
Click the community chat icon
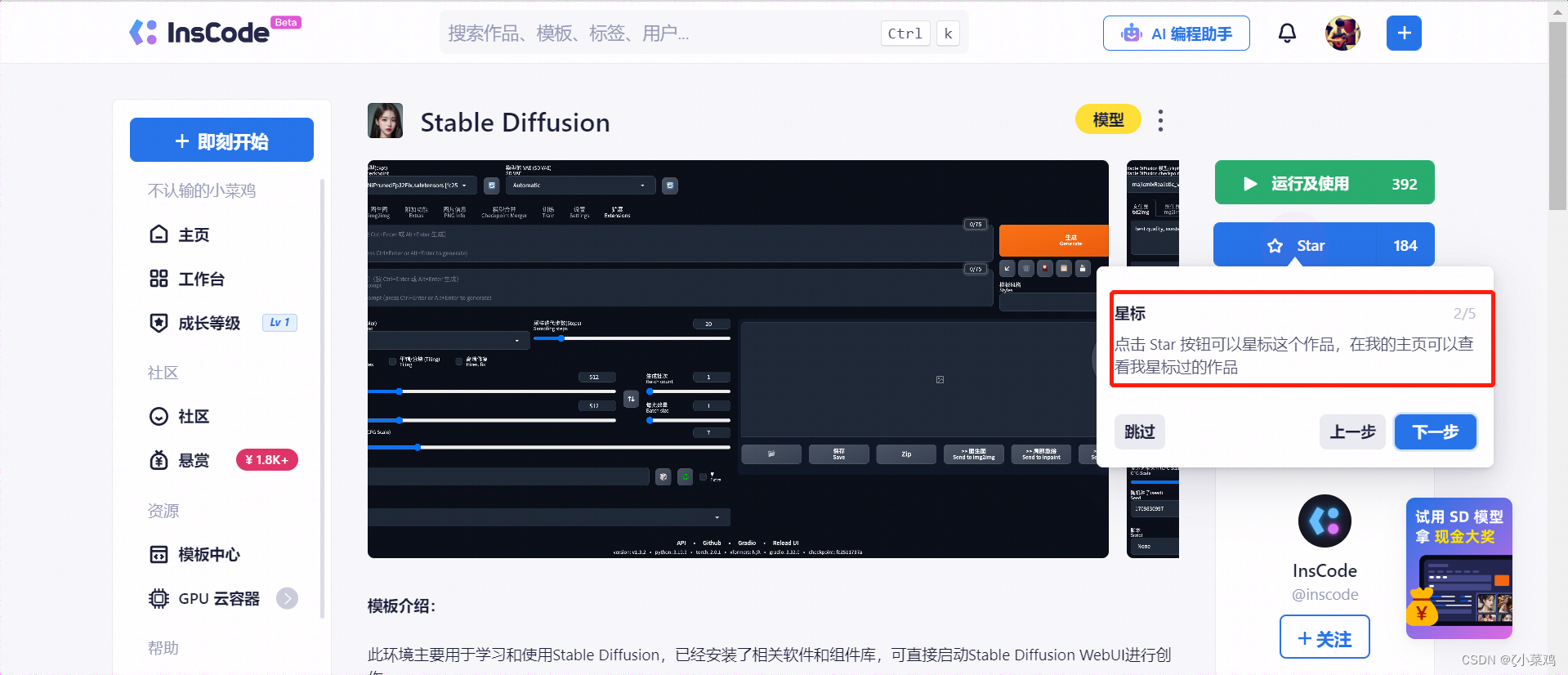click(x=159, y=417)
